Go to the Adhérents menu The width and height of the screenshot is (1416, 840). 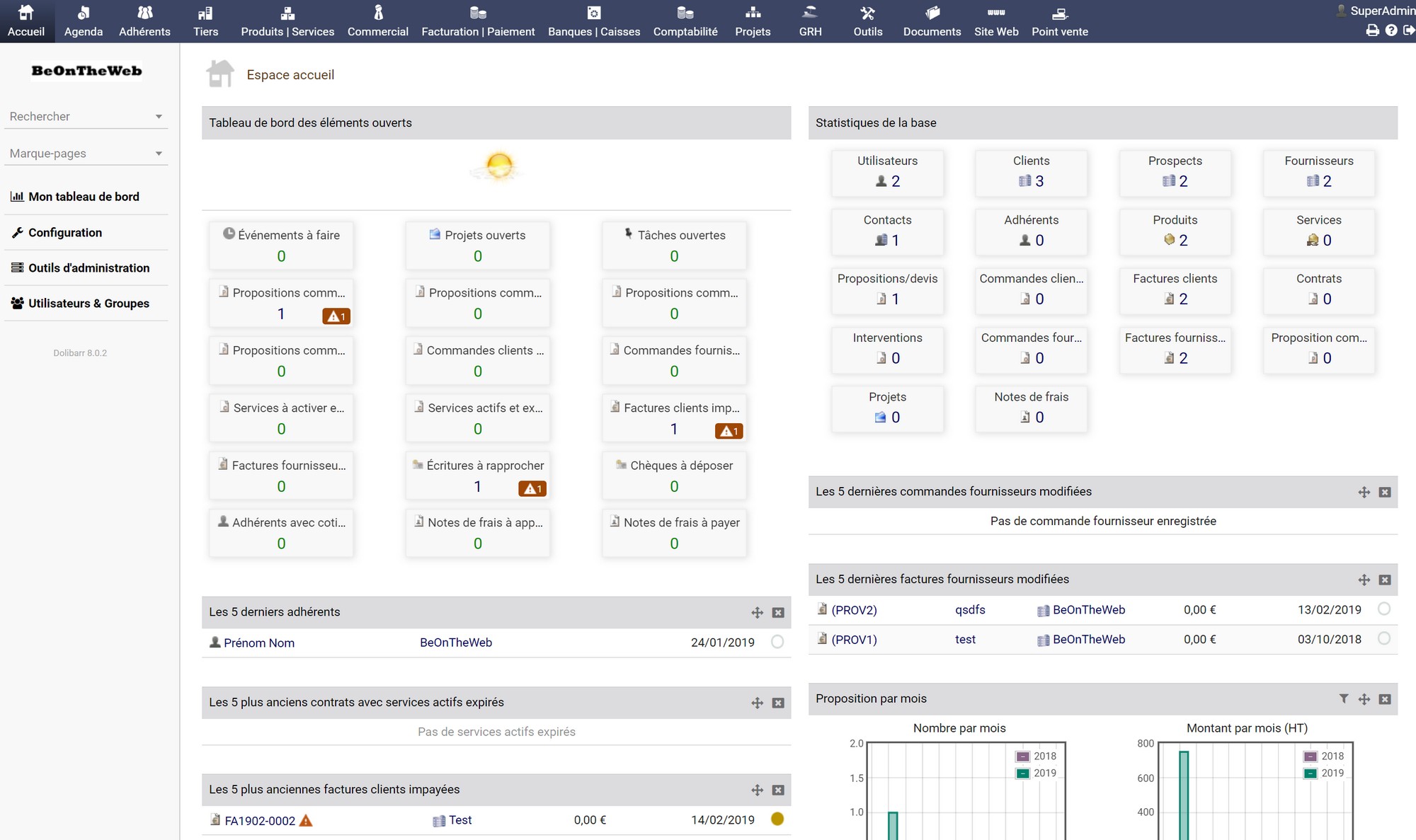coord(144,21)
